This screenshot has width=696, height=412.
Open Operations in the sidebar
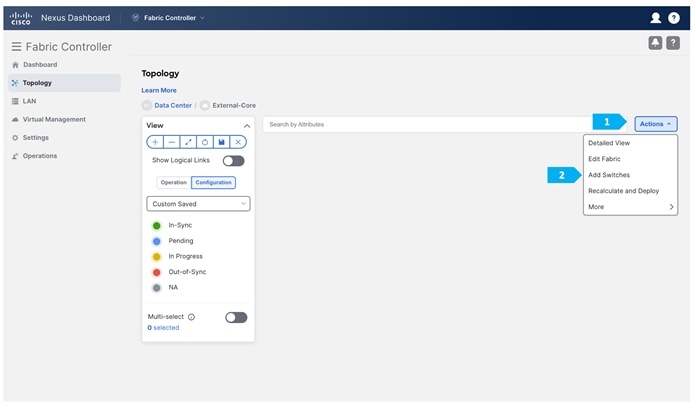pyautogui.click(x=40, y=156)
